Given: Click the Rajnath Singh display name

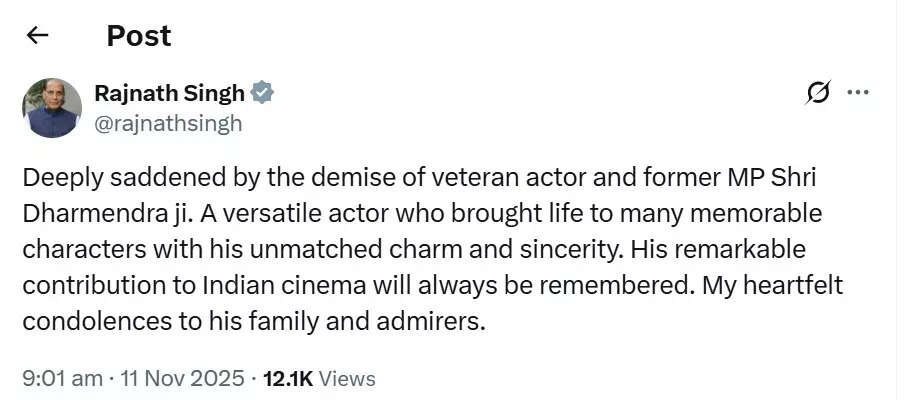Looking at the screenshot, I should tap(169, 93).
